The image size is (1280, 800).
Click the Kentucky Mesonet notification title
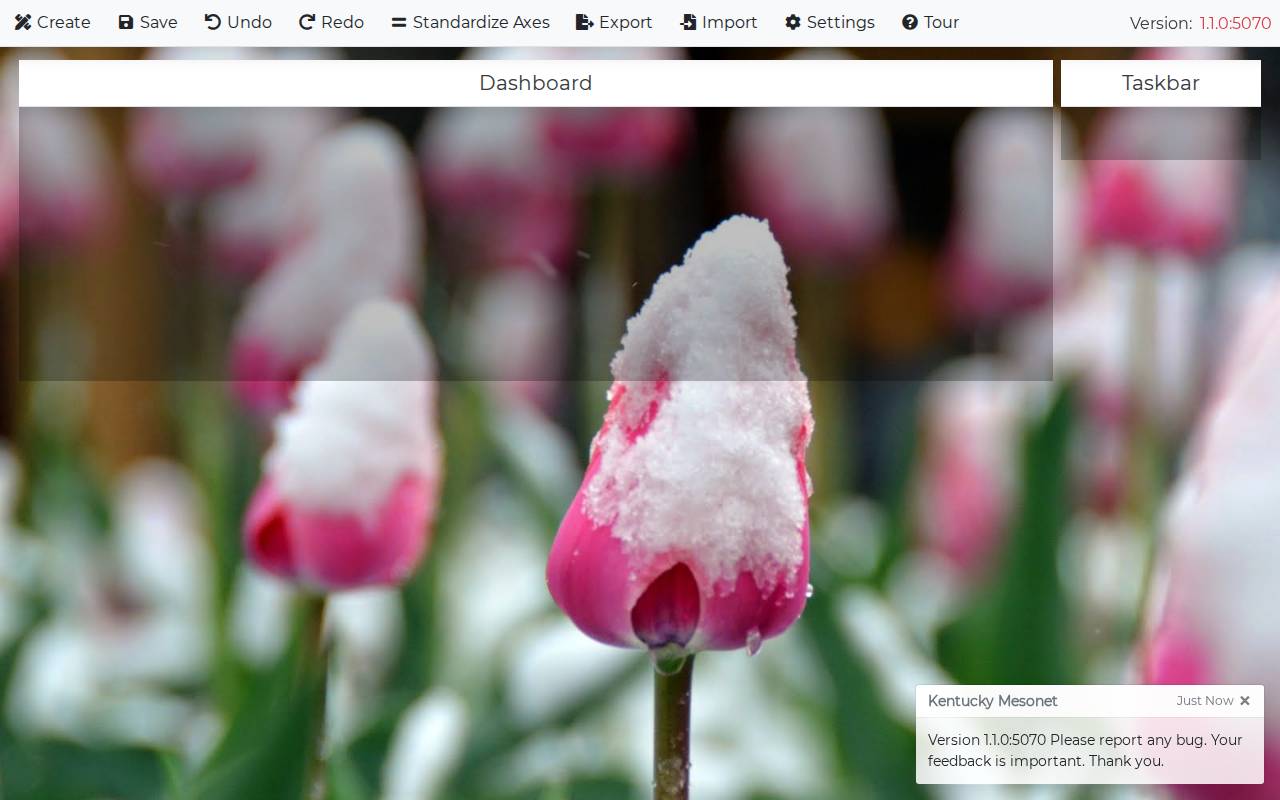pos(993,701)
